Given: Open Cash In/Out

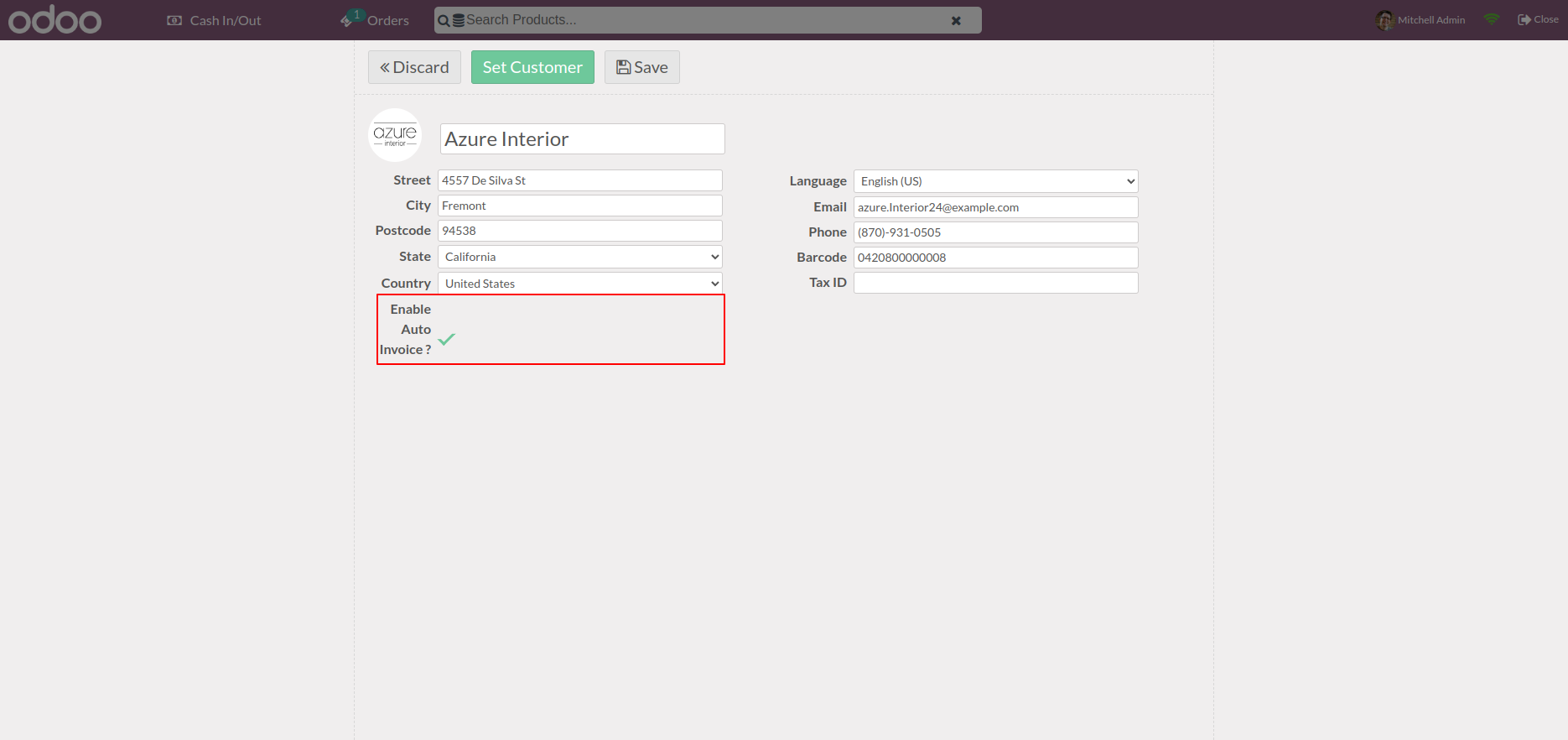Looking at the screenshot, I should tap(215, 20).
